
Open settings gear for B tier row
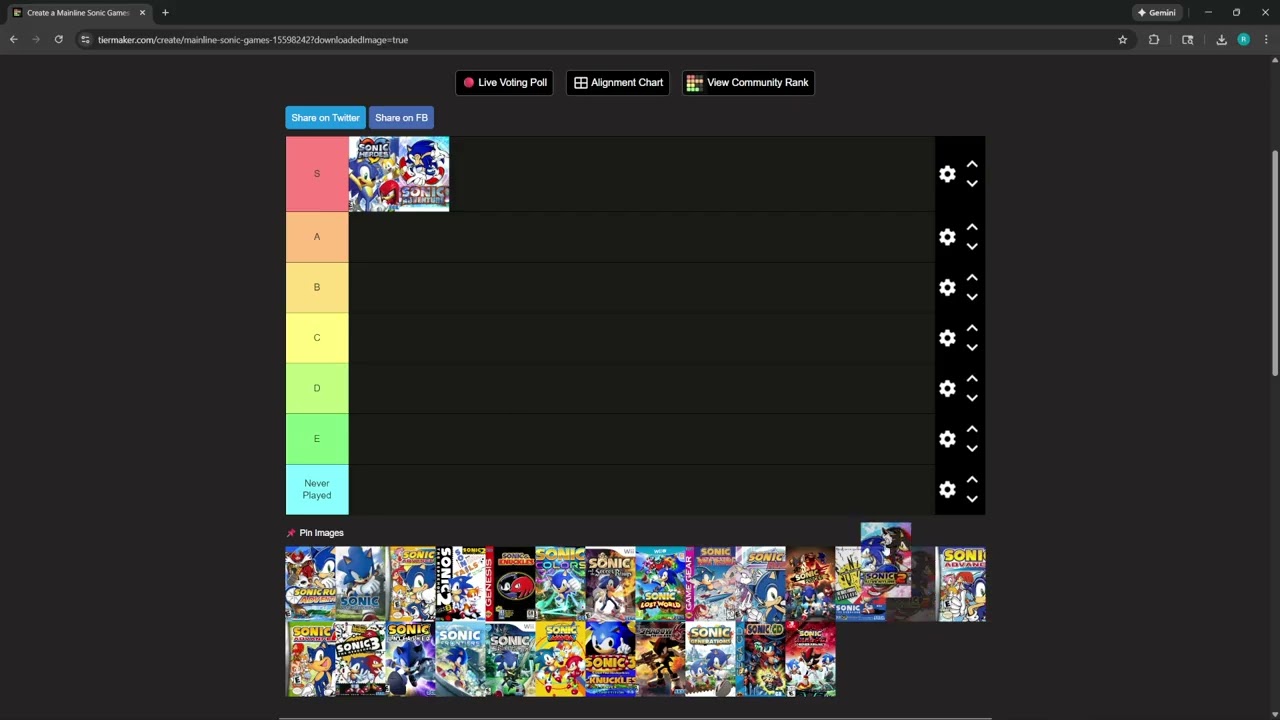947,288
